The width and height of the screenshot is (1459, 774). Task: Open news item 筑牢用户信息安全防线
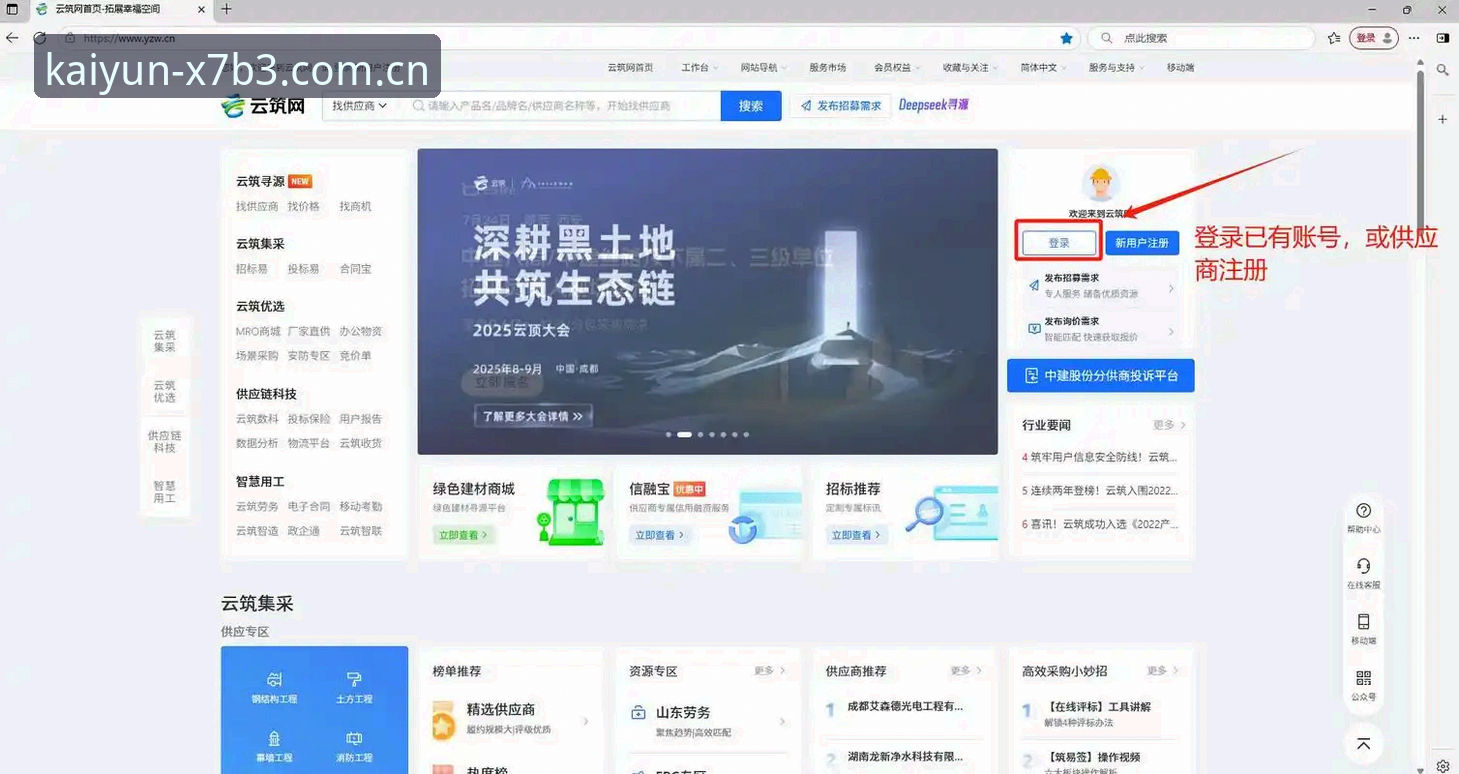(x=1100, y=457)
